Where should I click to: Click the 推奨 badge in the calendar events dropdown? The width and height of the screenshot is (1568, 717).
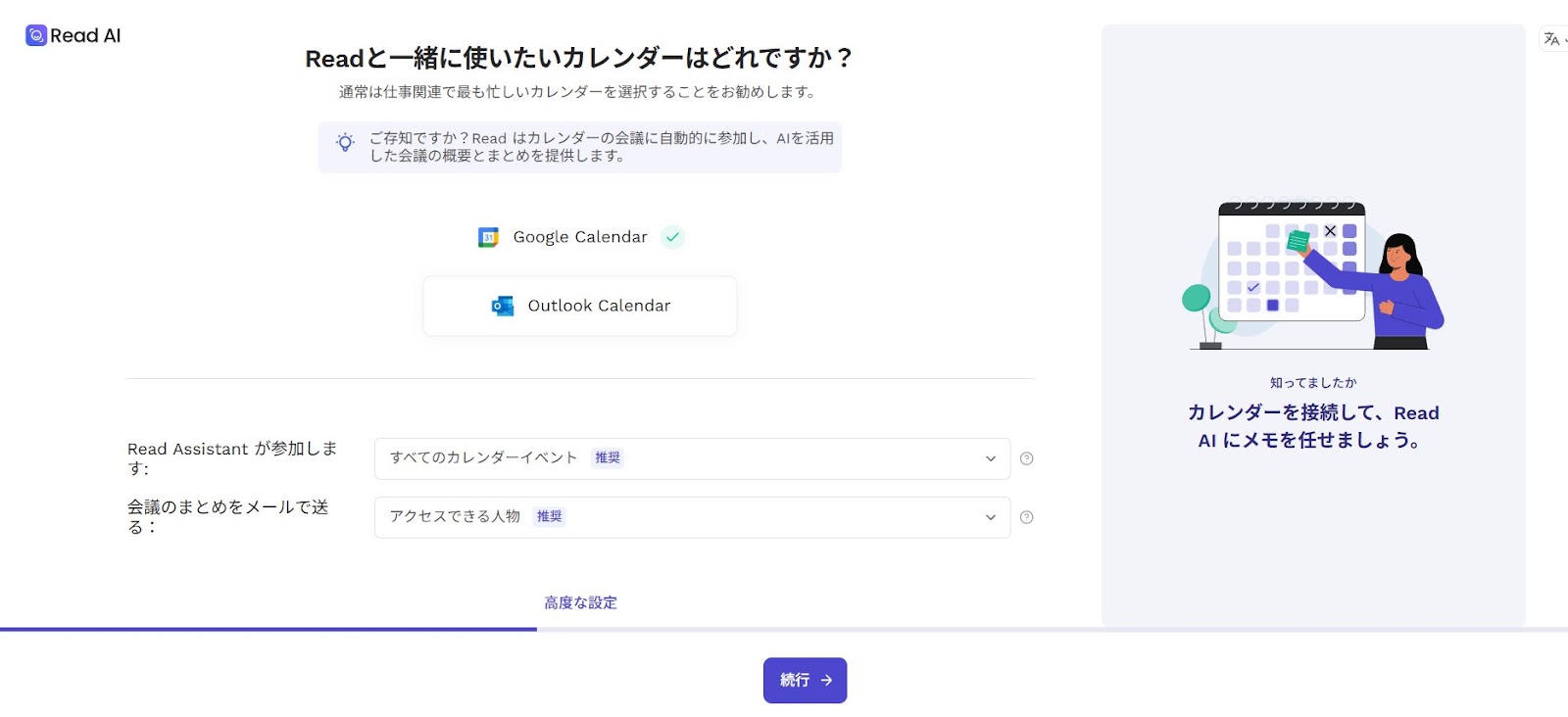608,457
